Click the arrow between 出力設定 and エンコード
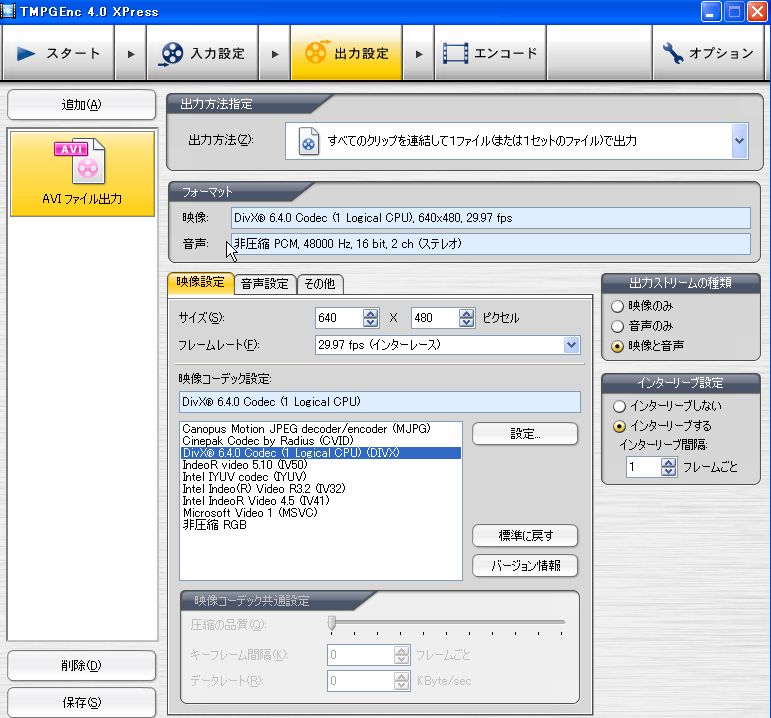771x718 pixels. pos(419,54)
